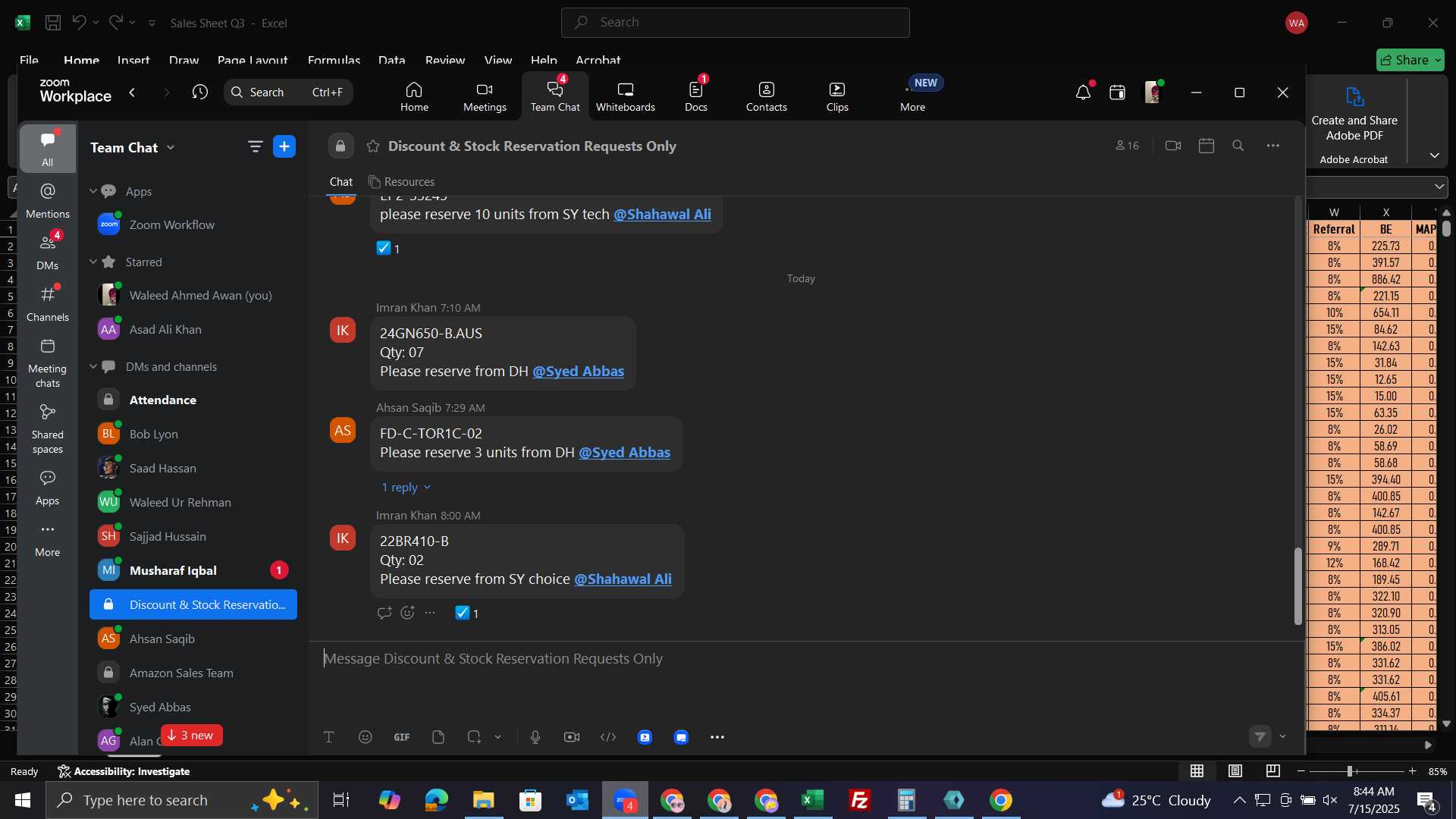
Task: Open the Zoom Meetings tab
Action: [485, 97]
